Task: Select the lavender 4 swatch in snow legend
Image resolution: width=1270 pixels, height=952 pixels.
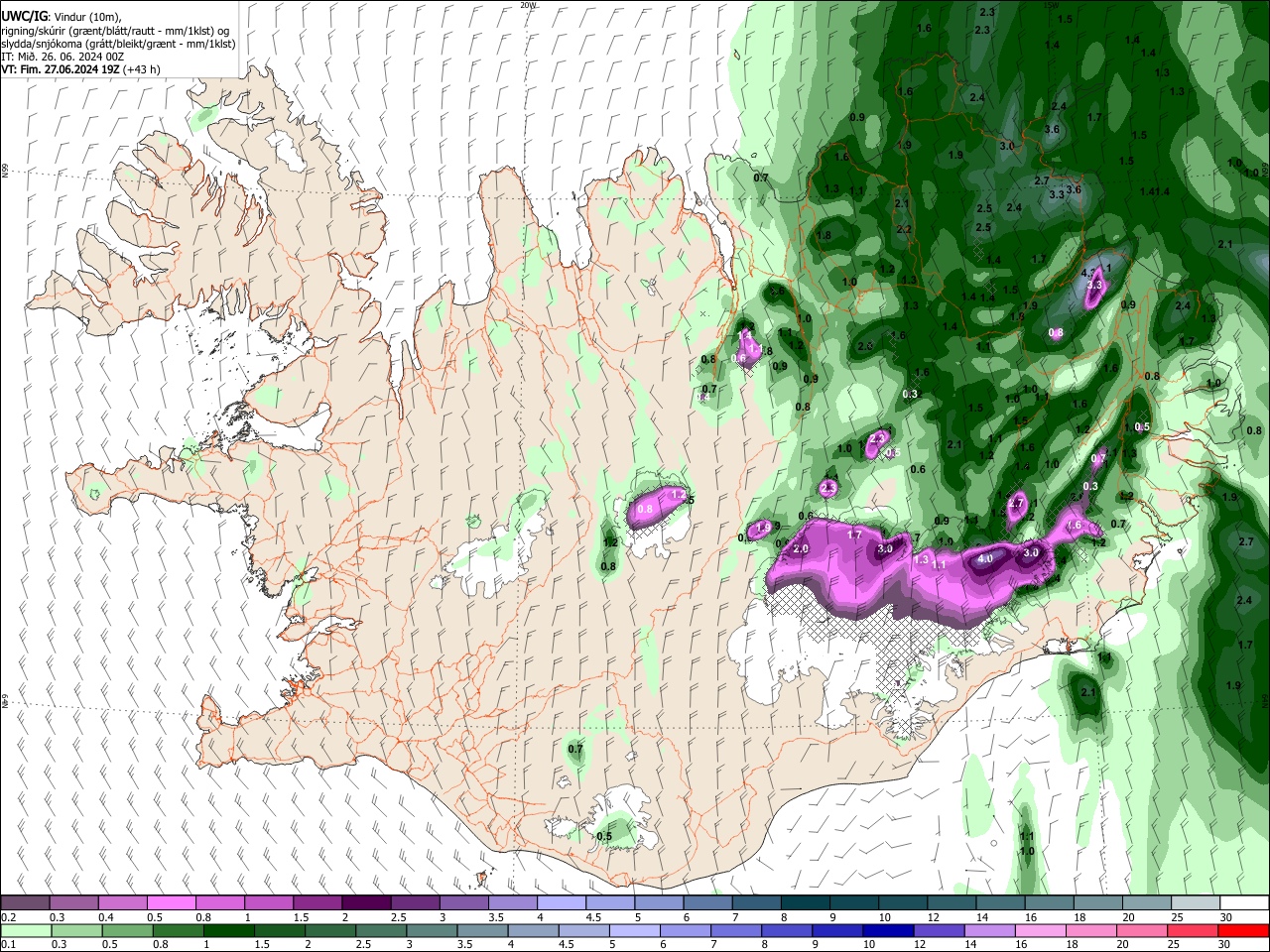Action: (x=561, y=903)
